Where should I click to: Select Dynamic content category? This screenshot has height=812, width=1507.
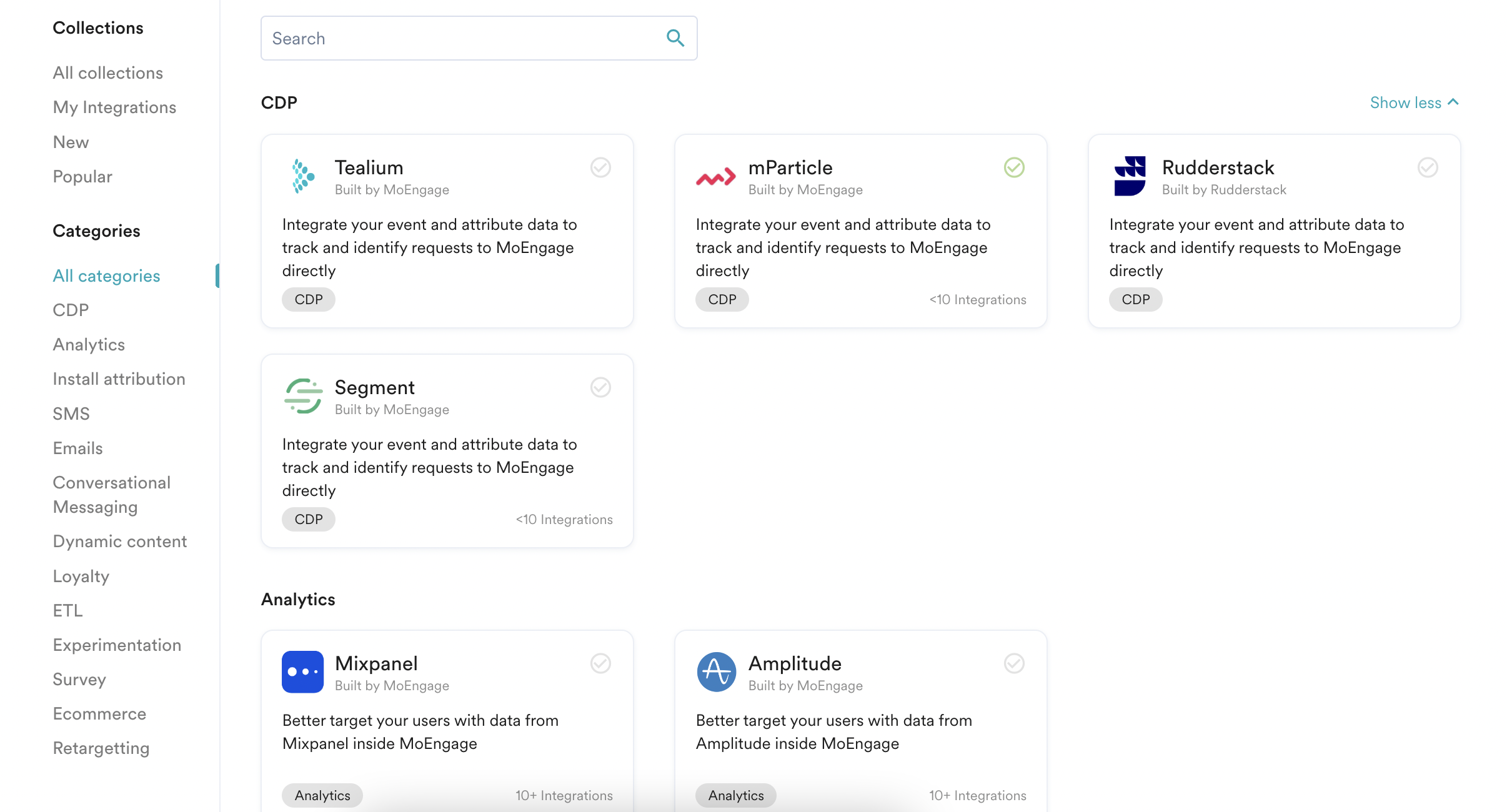point(120,542)
